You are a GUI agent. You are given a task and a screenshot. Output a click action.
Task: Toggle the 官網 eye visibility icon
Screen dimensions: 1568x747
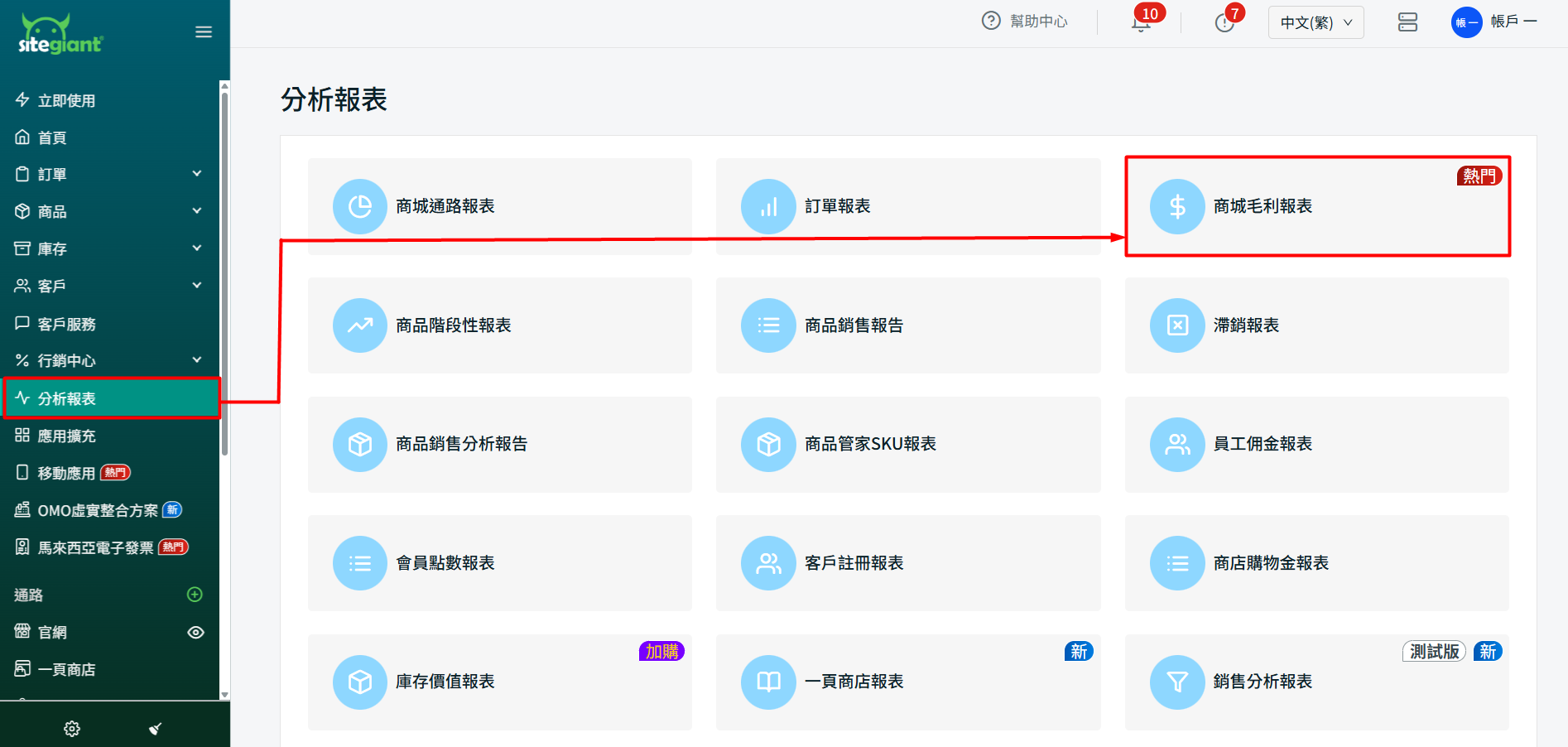[x=195, y=633]
